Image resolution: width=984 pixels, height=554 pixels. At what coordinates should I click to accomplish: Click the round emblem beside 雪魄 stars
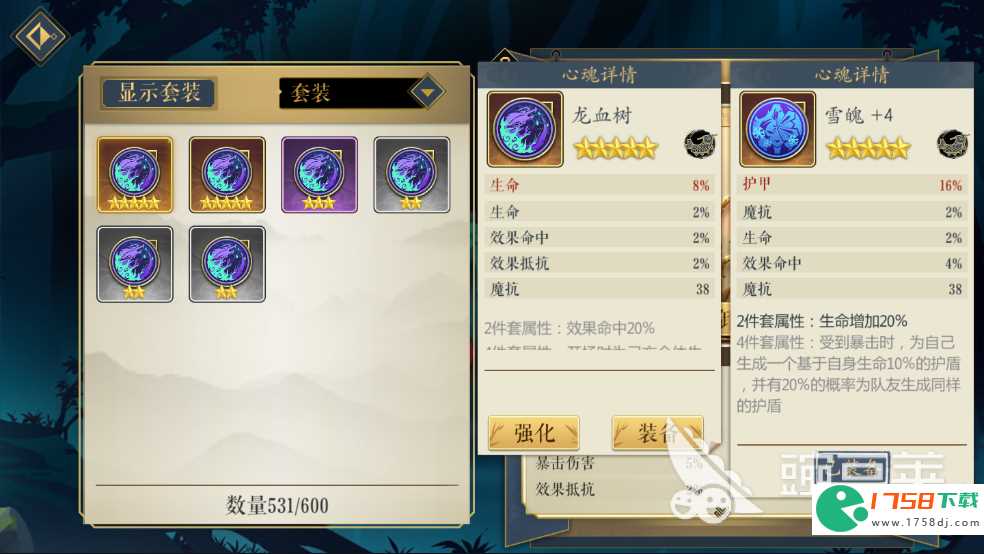953,144
